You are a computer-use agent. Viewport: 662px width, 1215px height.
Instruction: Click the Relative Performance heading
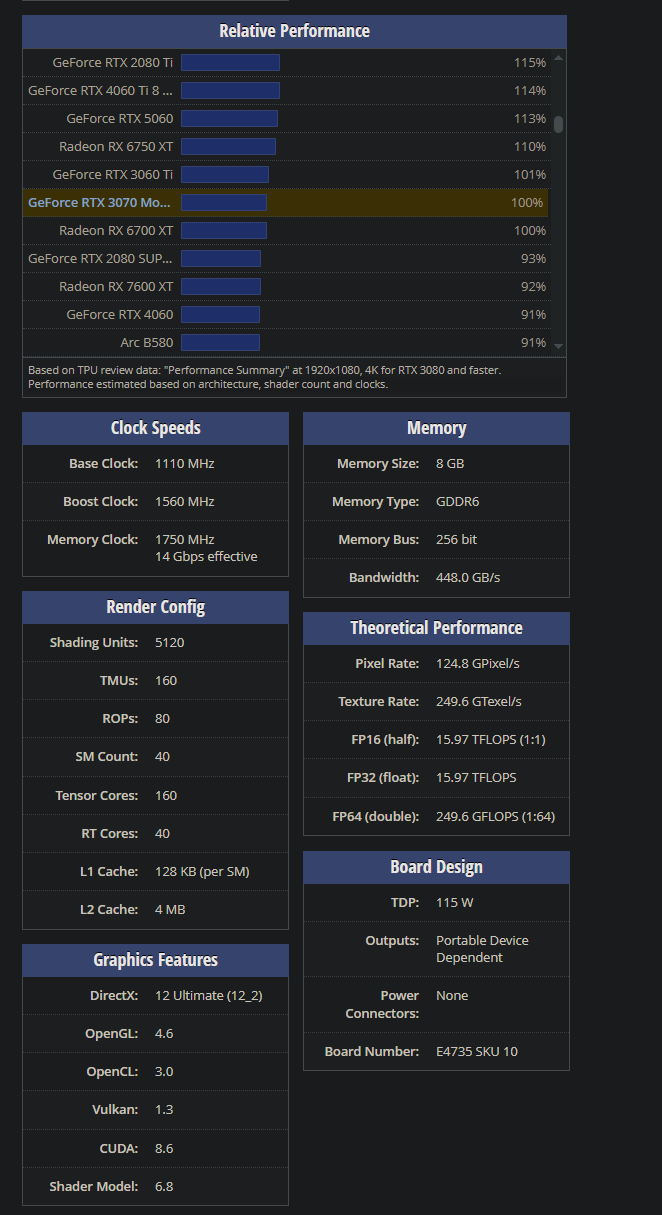294,31
